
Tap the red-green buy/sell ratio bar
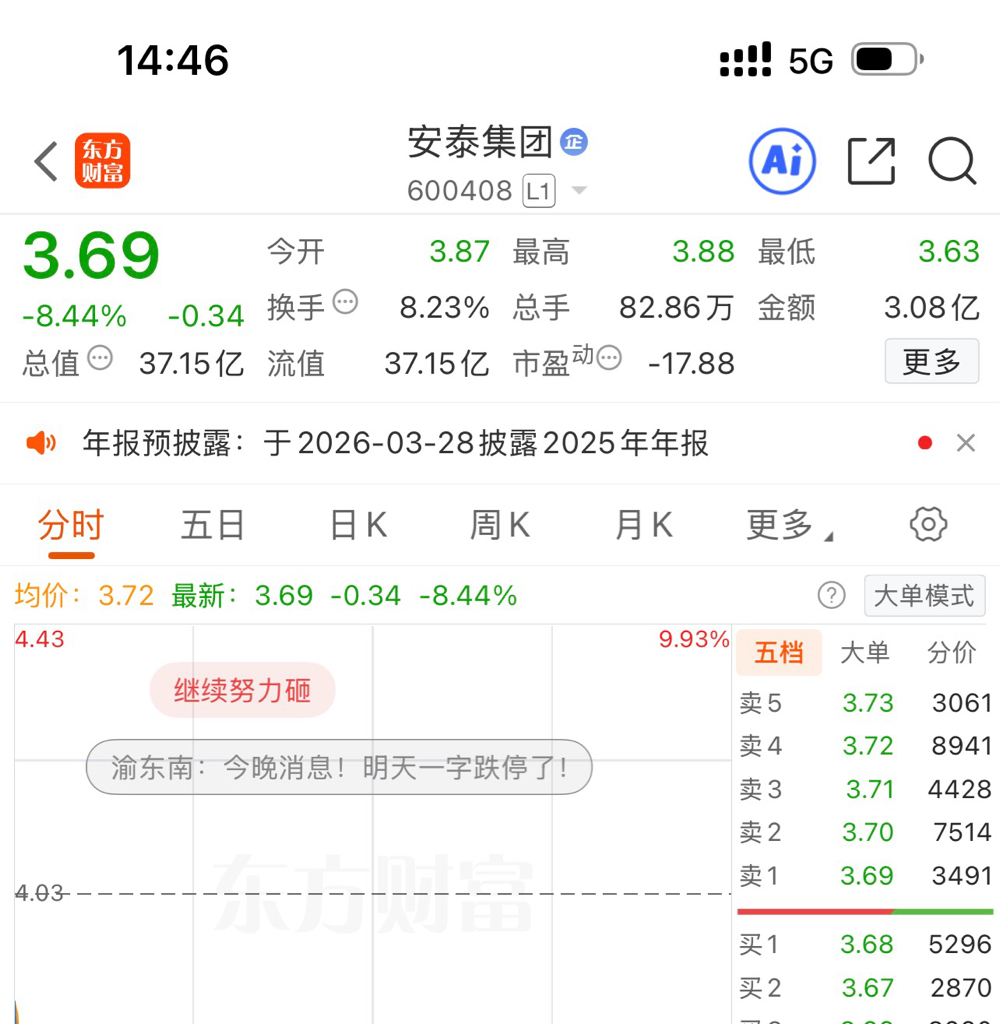click(865, 911)
